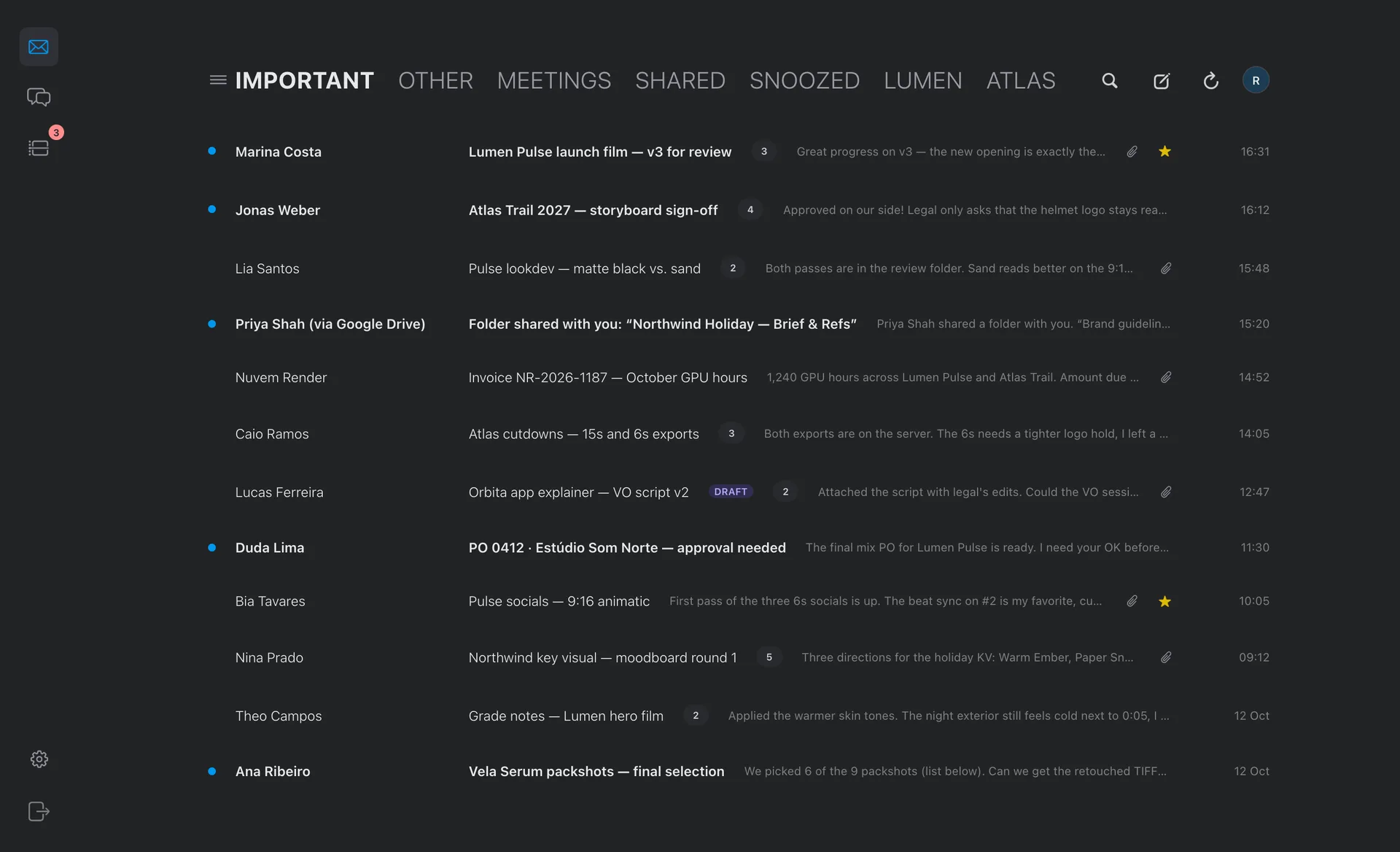Open 'Folder shared with you' Northwind email
This screenshot has width=1400, height=852.
pyautogui.click(x=739, y=324)
